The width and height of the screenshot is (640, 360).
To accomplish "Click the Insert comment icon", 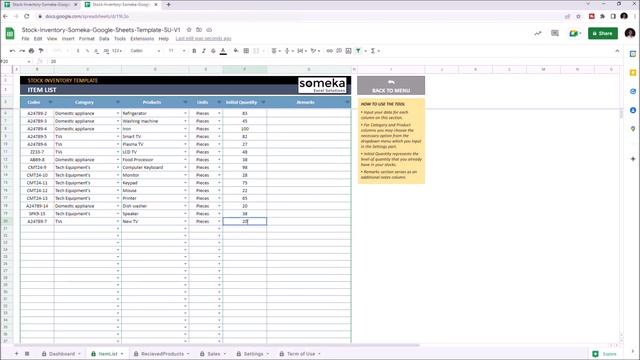I will [x=339, y=51].
